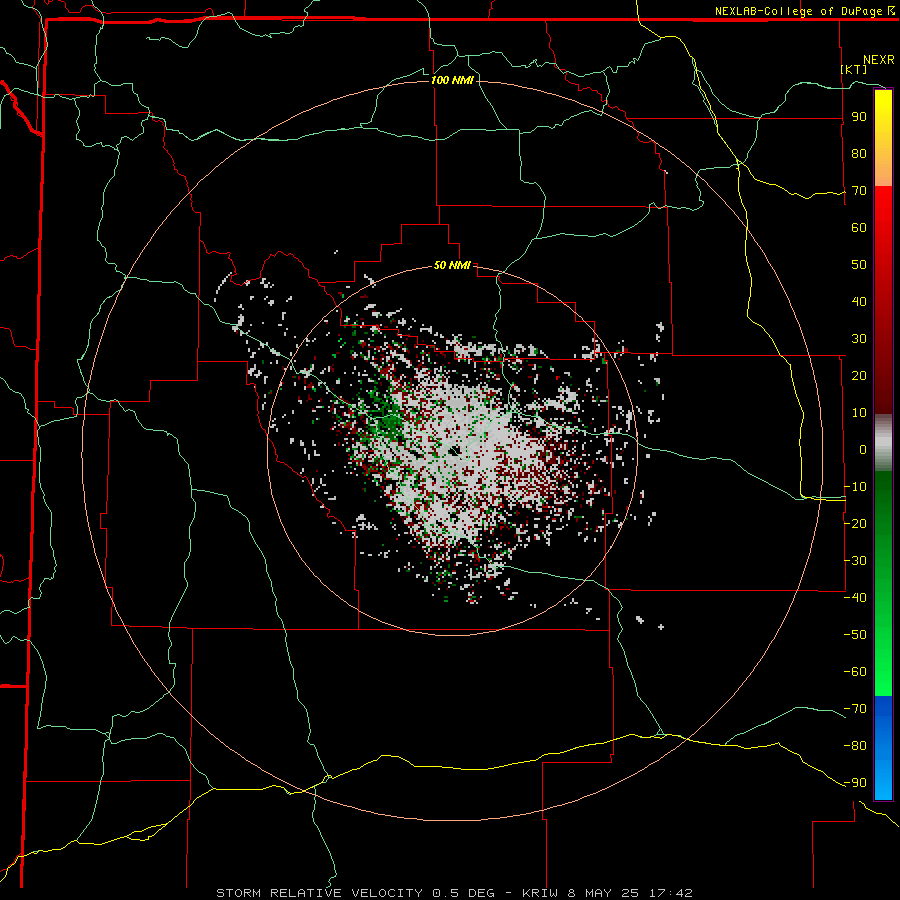Click the 0 value on velocity scale
The height and width of the screenshot is (900, 900).
tap(863, 450)
